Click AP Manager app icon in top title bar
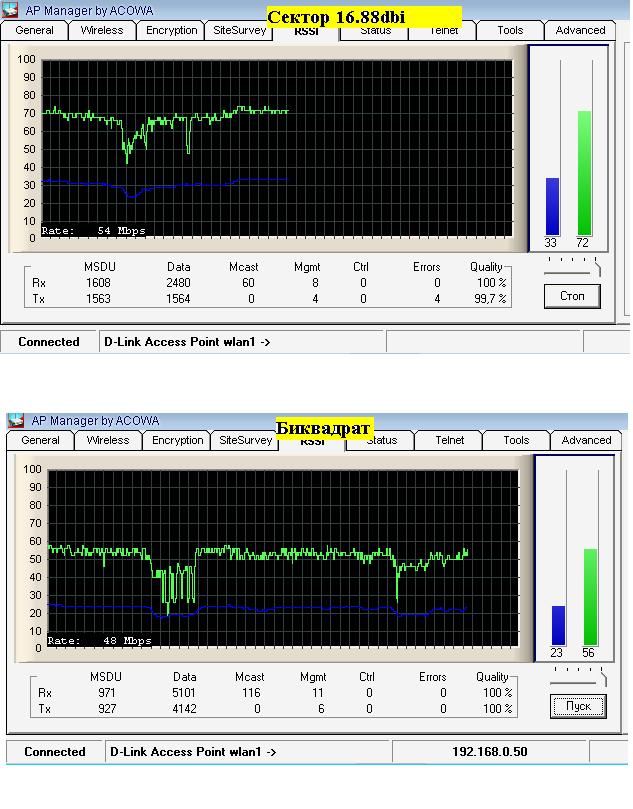This screenshot has height=809, width=633. point(11,10)
